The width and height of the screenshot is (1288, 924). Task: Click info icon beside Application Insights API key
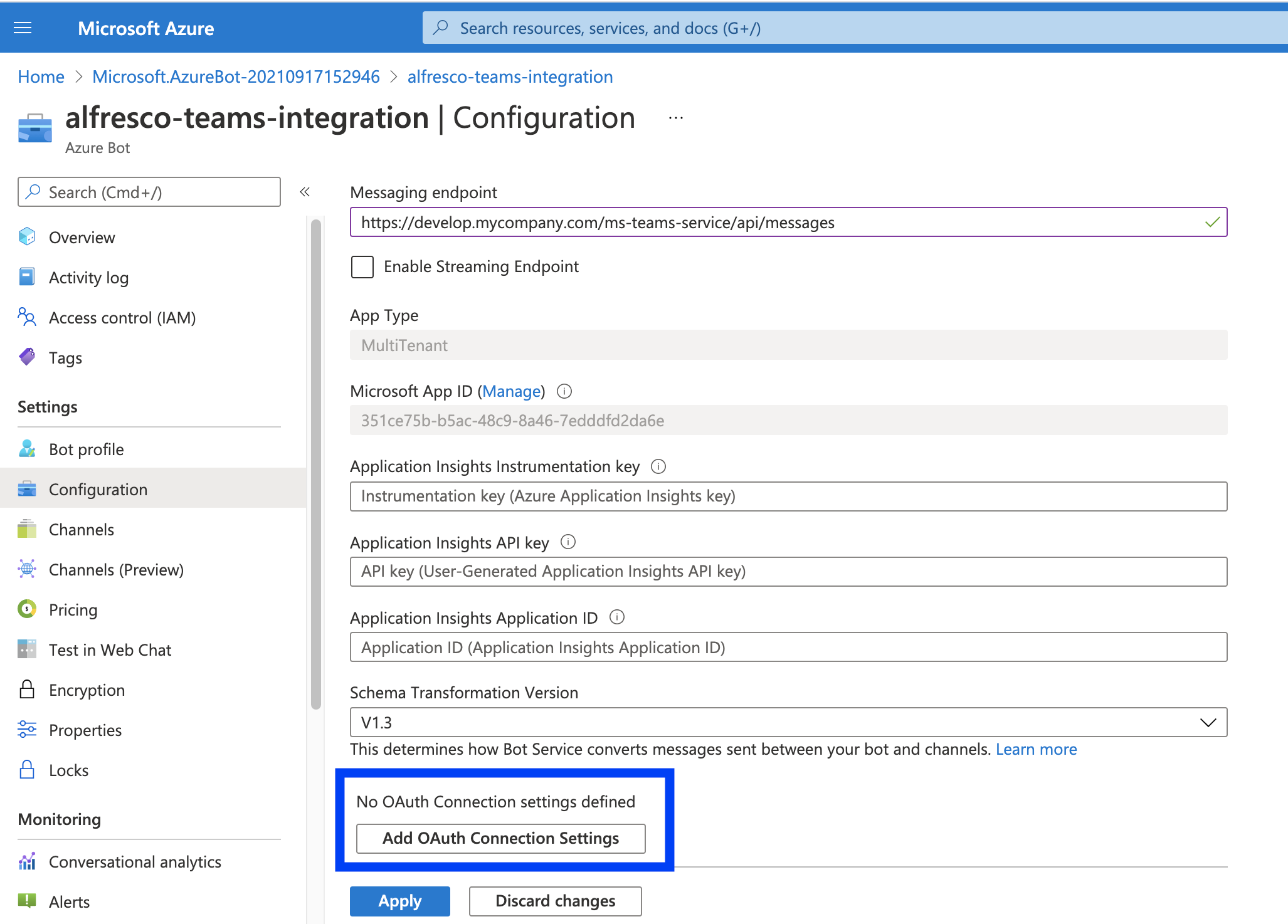(568, 542)
